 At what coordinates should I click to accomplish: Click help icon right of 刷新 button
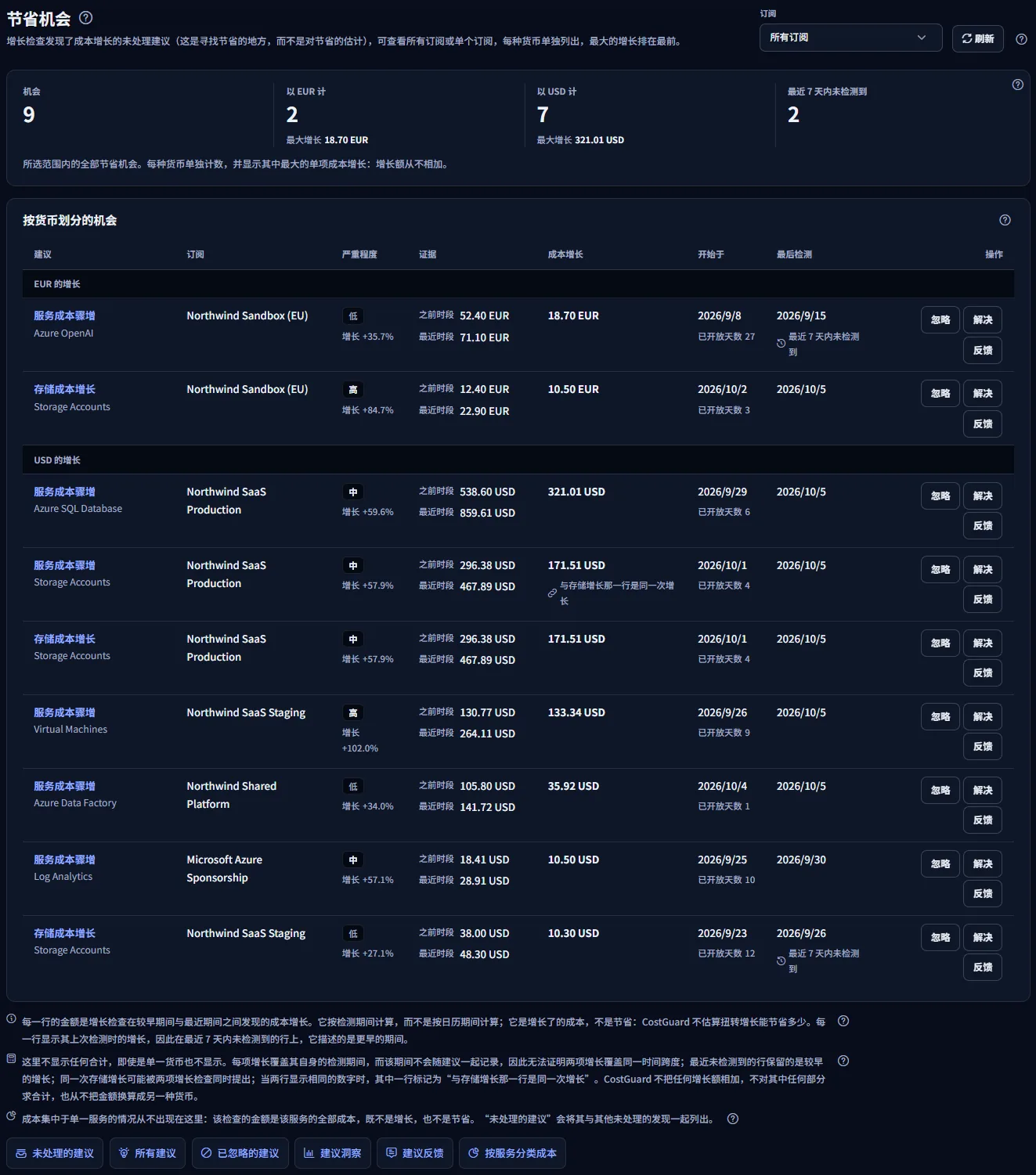[x=1021, y=39]
